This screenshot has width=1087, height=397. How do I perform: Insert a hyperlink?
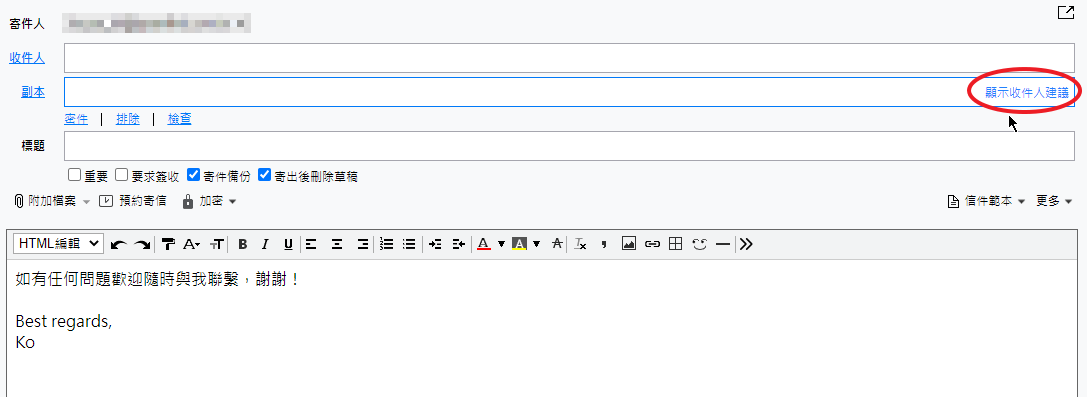[x=652, y=244]
